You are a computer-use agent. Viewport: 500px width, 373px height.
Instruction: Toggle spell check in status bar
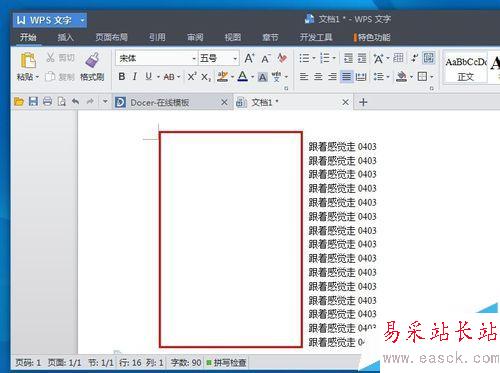[226, 362]
